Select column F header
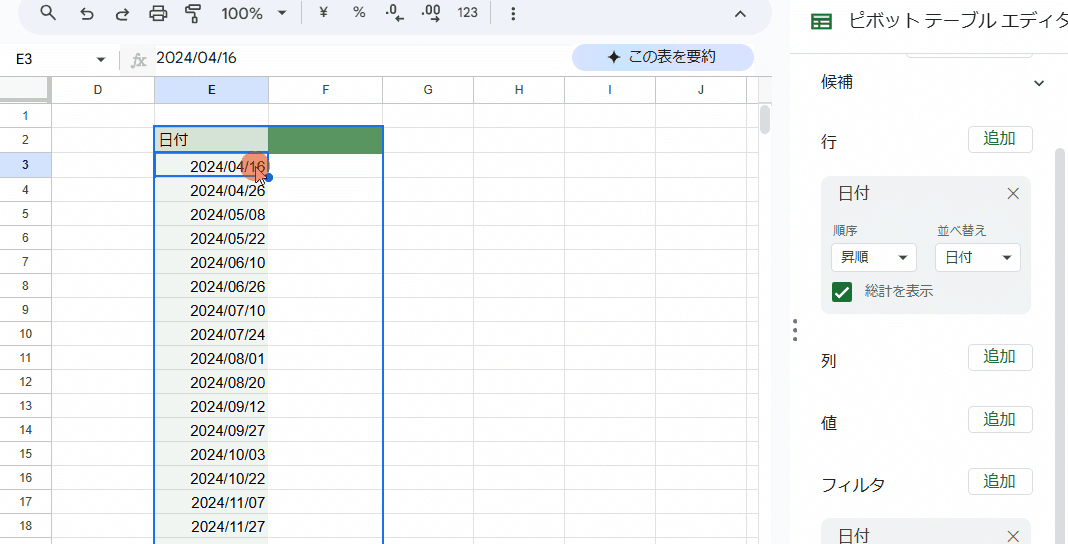 (326, 90)
